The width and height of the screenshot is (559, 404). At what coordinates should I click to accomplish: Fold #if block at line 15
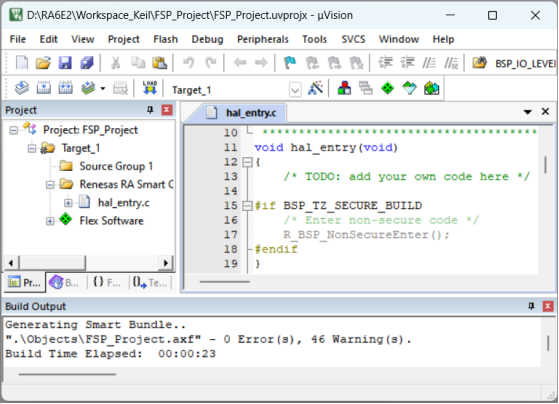[247, 206]
